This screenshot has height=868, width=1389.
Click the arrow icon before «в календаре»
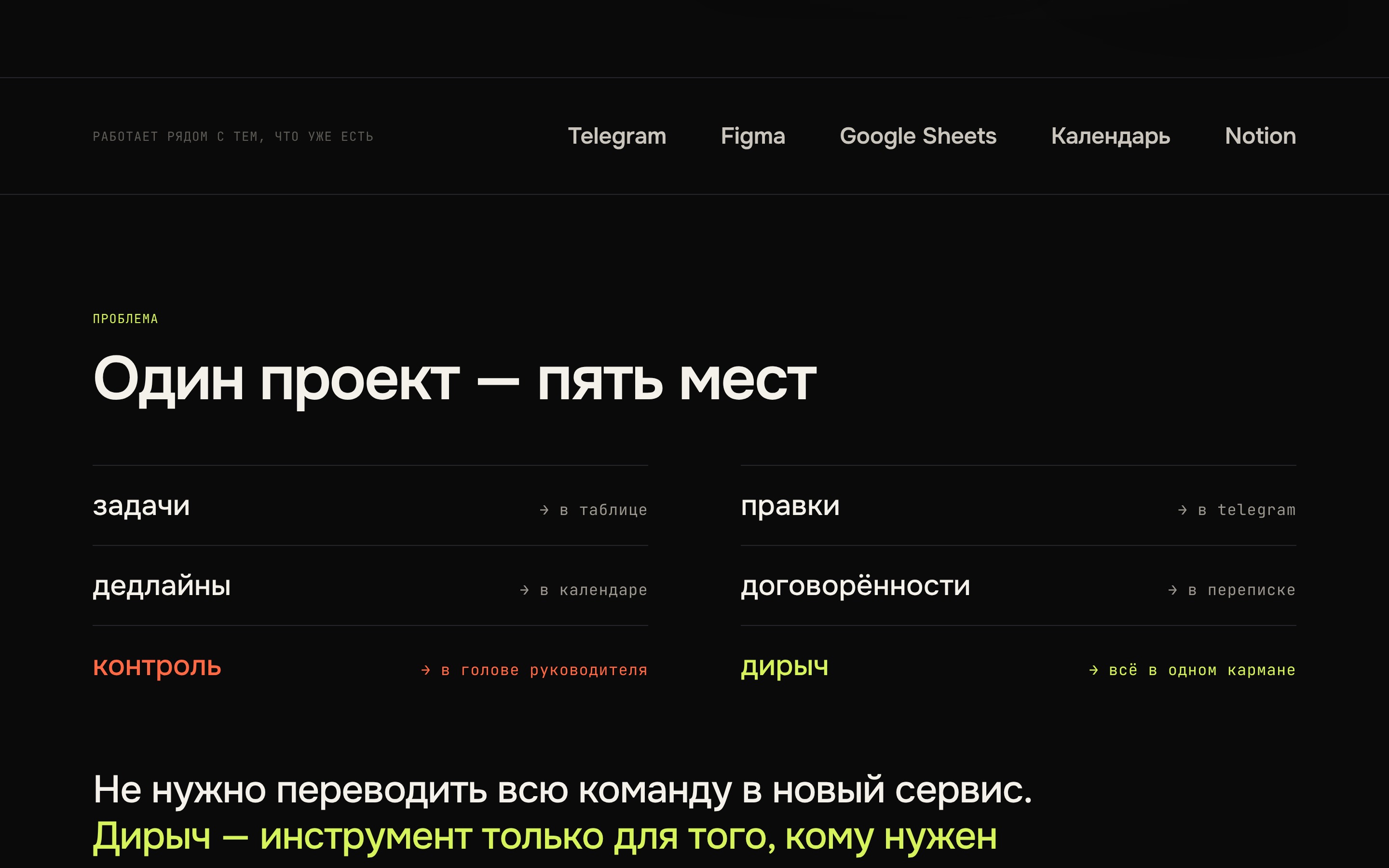(x=524, y=590)
